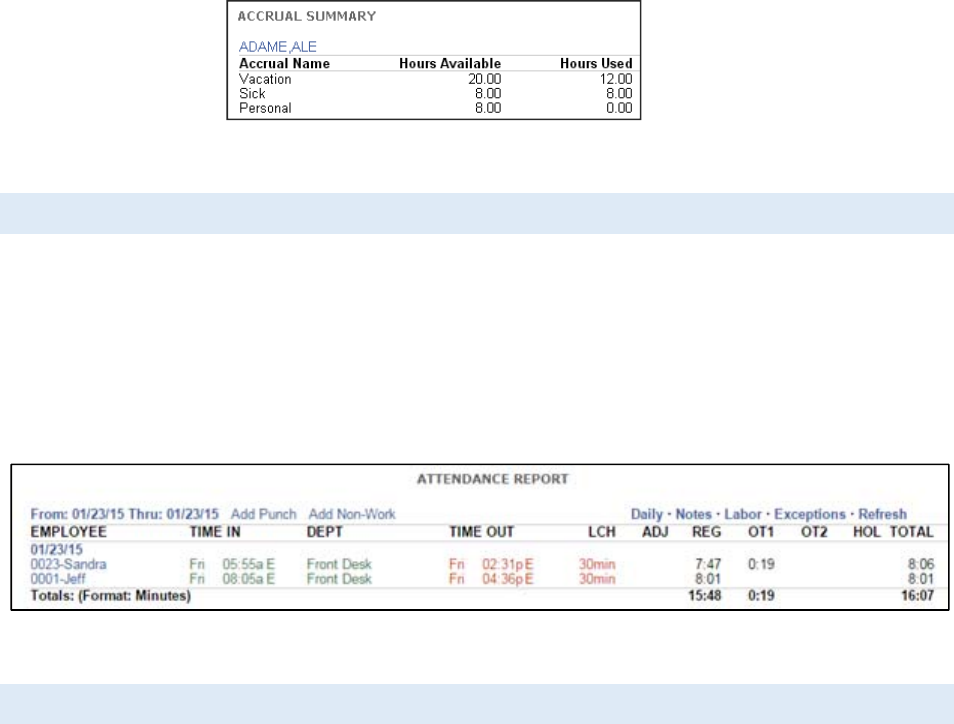The height and width of the screenshot is (724, 954).
Task: Open employee 0023-Sandra
Action: (x=68, y=564)
